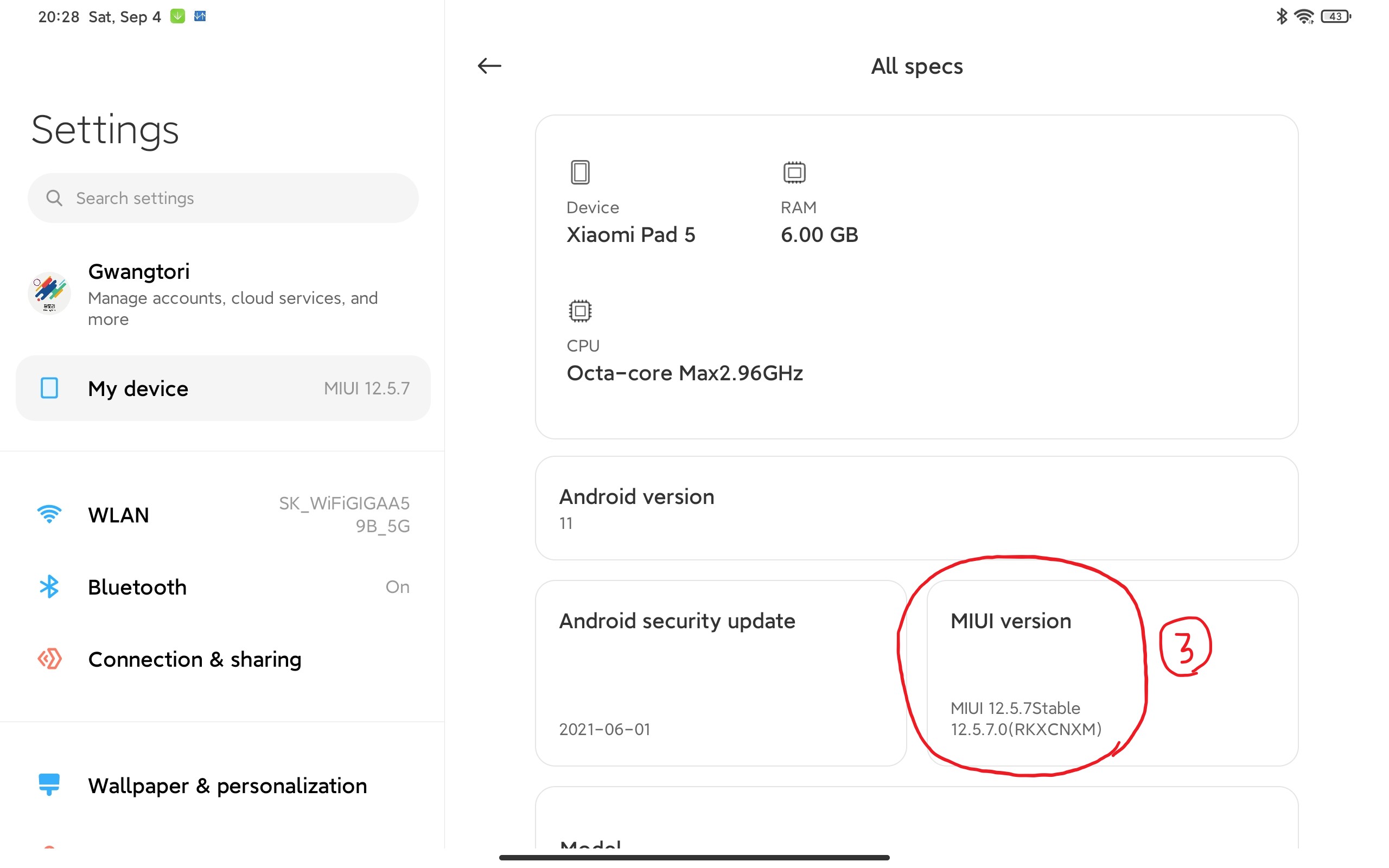1389x868 pixels.
Task: Go back using the arrow icon
Action: tap(489, 66)
